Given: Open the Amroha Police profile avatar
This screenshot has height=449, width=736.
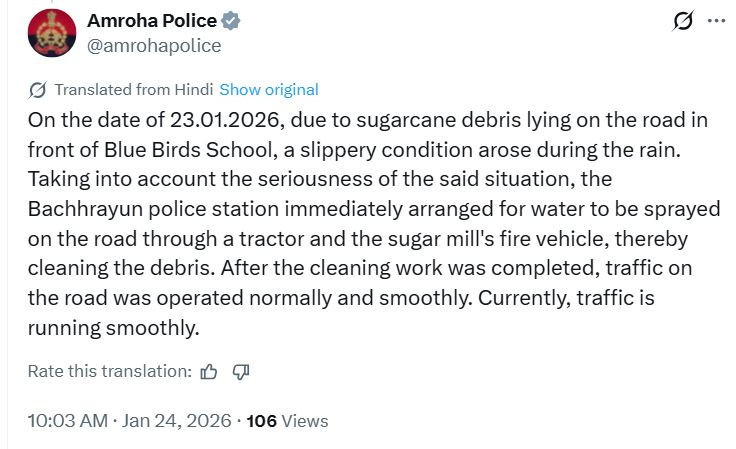Looking at the screenshot, I should (52, 33).
